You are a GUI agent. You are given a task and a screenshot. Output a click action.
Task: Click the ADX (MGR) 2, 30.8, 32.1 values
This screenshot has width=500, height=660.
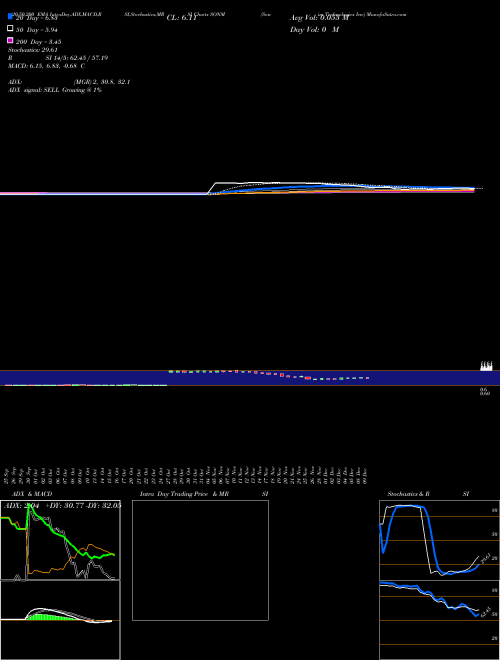[x=102, y=82]
